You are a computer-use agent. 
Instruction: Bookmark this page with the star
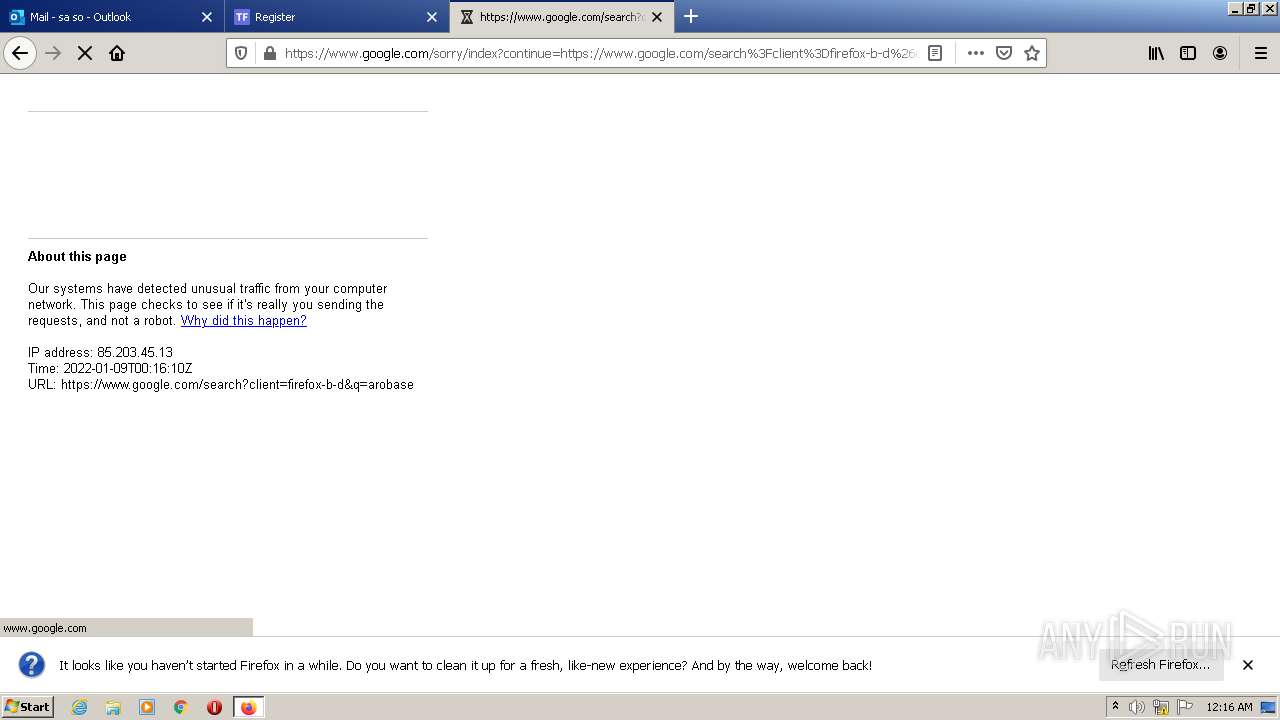[1032, 53]
